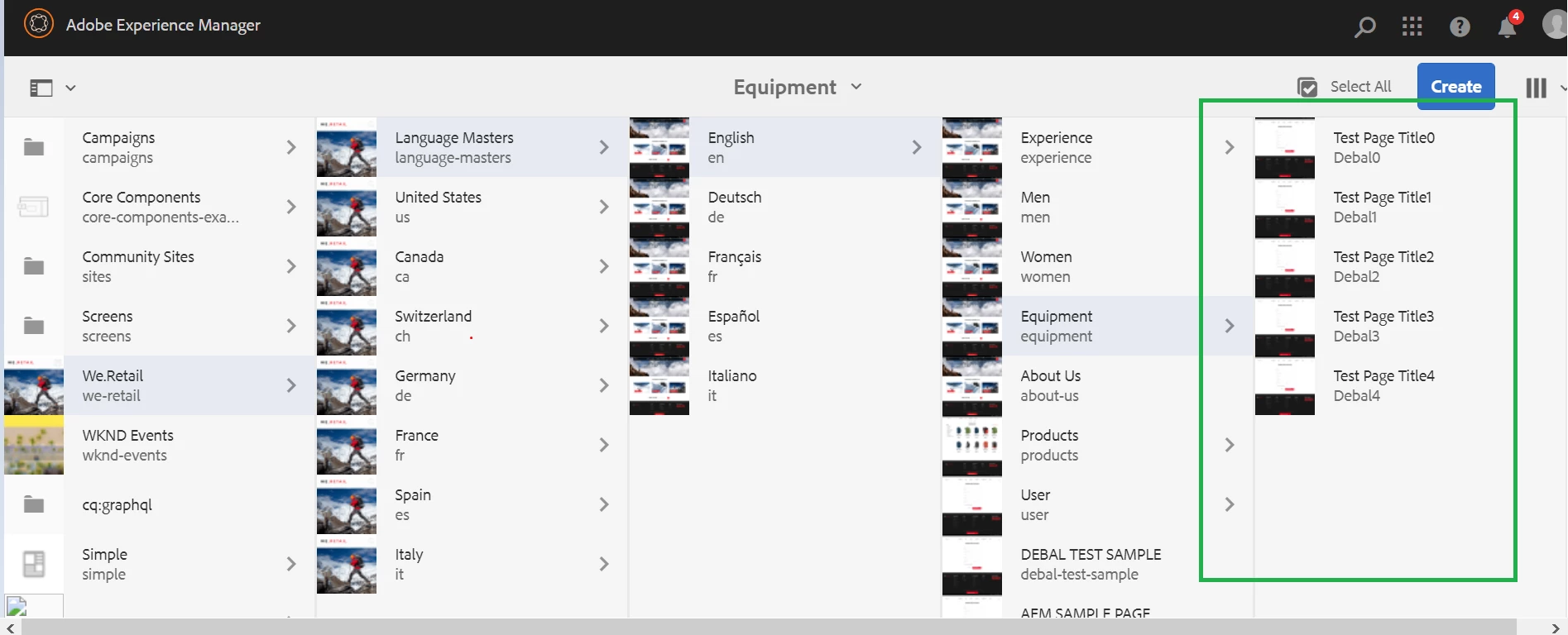Expand the Core Components chevron

[x=291, y=207]
